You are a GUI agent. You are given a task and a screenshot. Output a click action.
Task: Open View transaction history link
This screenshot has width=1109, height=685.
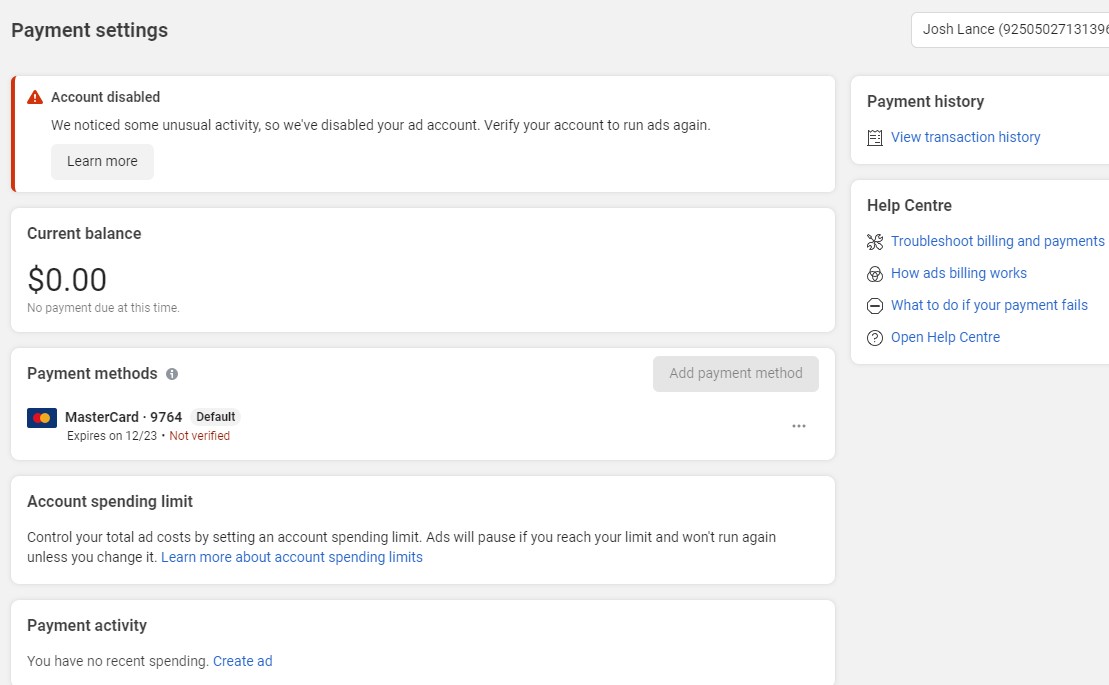(965, 137)
